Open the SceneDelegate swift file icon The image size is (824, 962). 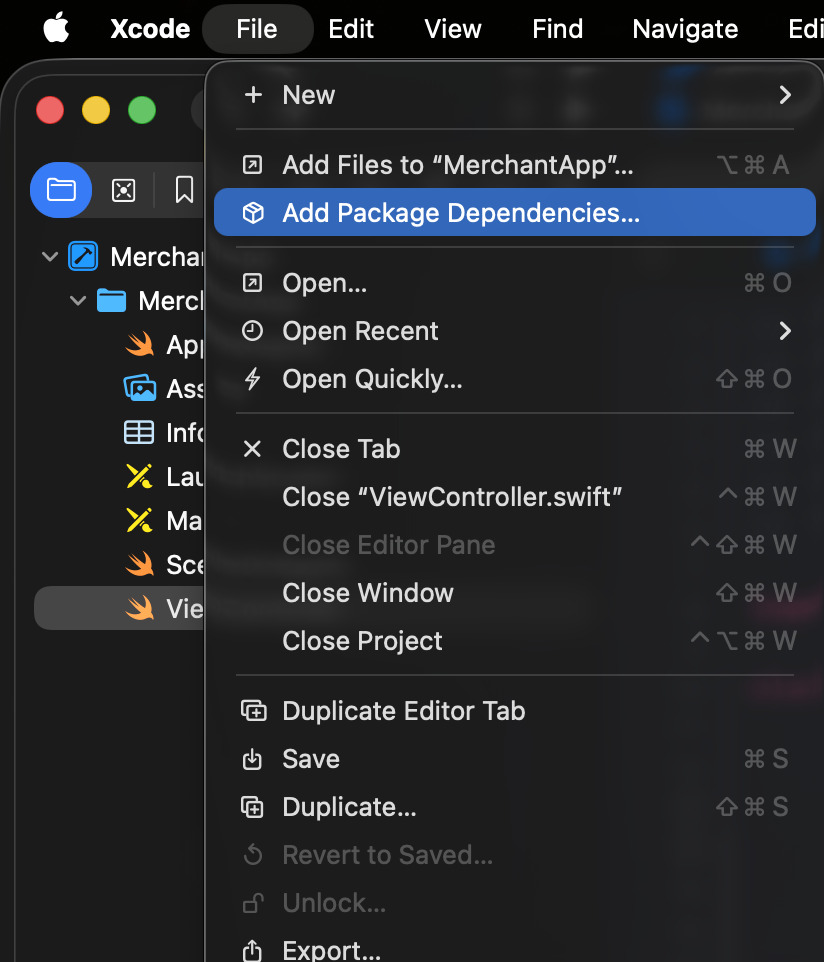[x=140, y=564]
